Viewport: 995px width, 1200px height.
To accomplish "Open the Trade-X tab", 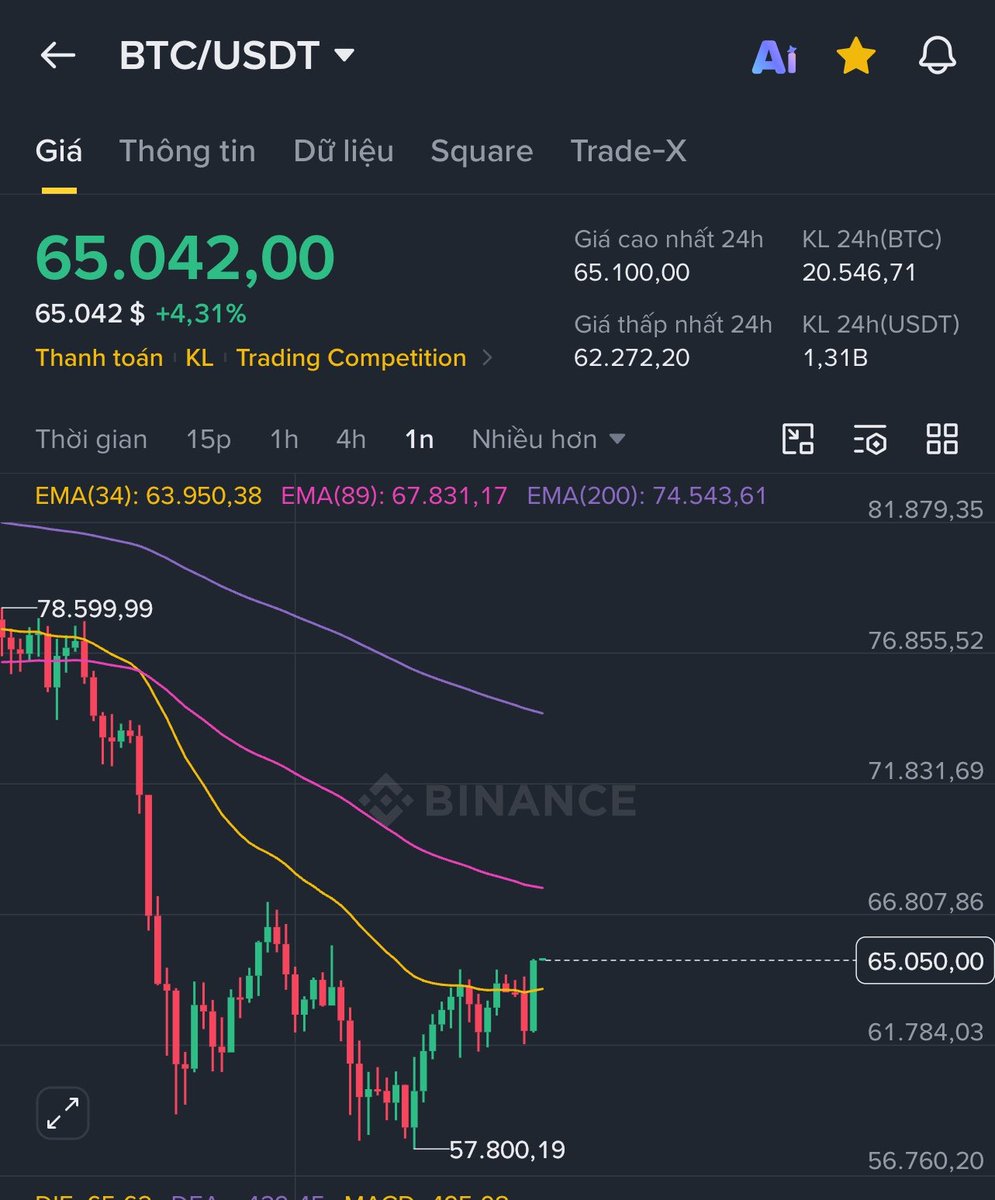I will (x=628, y=151).
